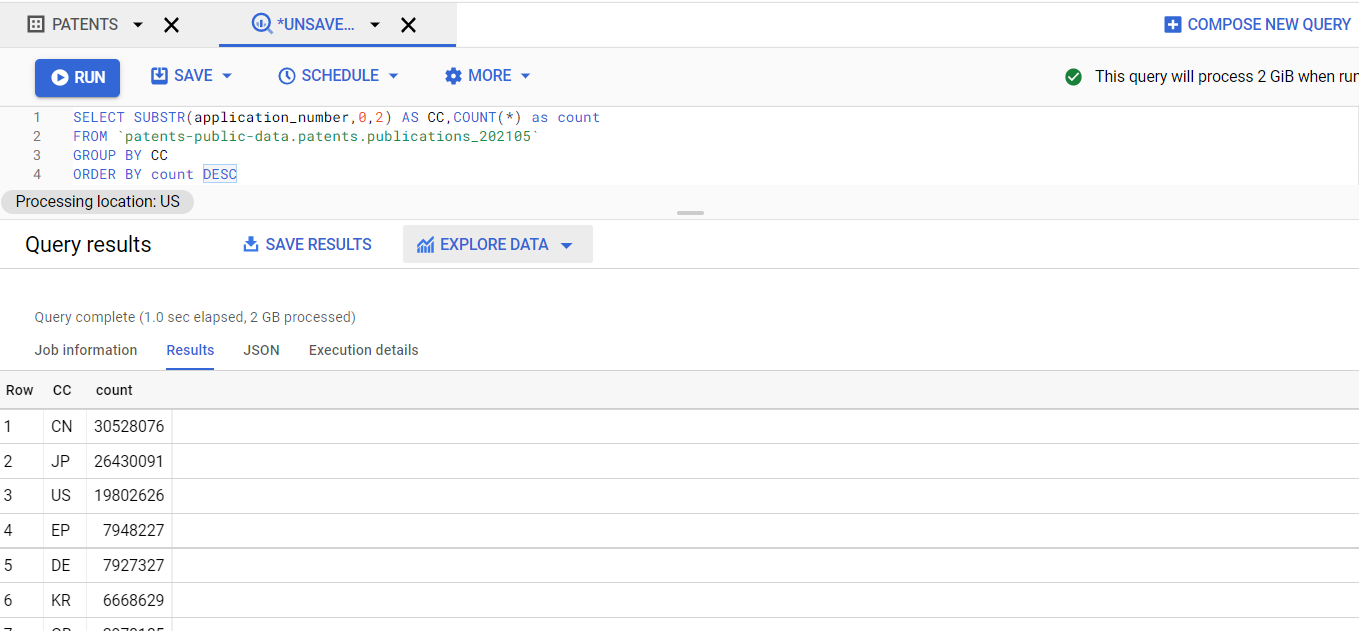Switch to the JSON results tab
The image size is (1359, 632).
pyautogui.click(x=261, y=350)
